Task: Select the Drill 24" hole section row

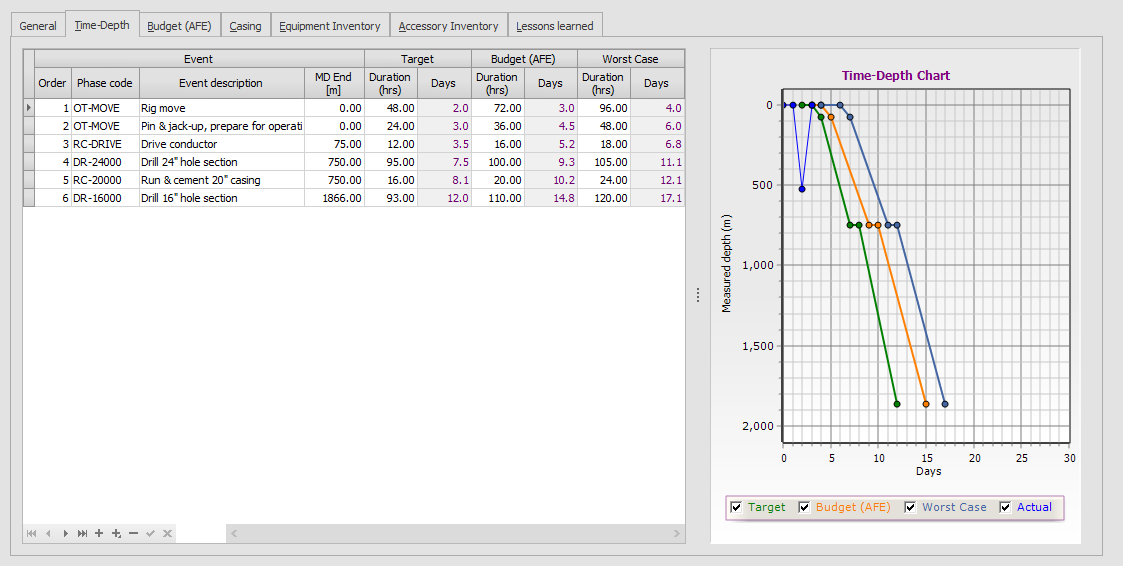Action: (220, 162)
